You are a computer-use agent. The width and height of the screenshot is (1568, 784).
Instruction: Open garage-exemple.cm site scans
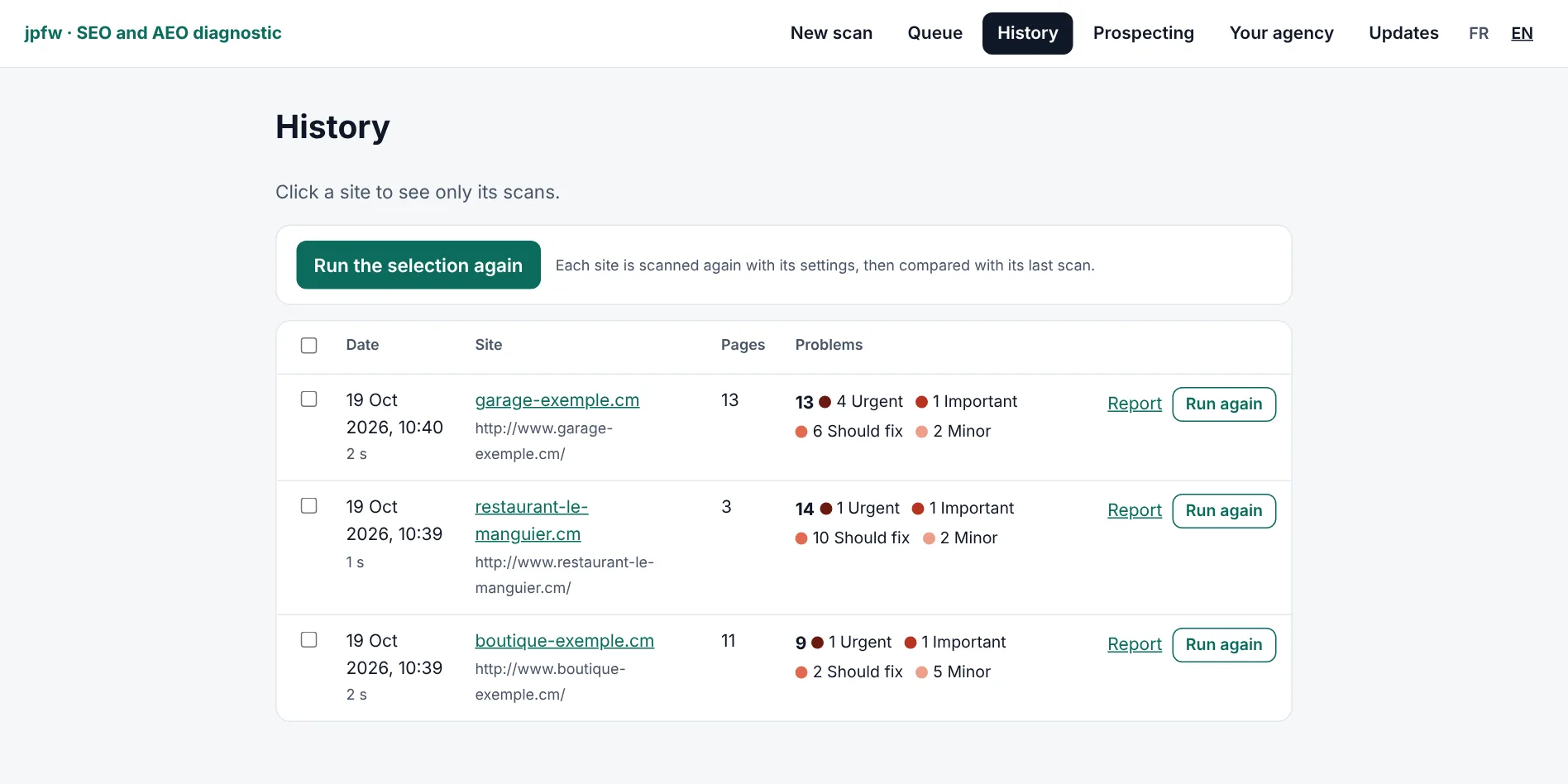click(557, 400)
